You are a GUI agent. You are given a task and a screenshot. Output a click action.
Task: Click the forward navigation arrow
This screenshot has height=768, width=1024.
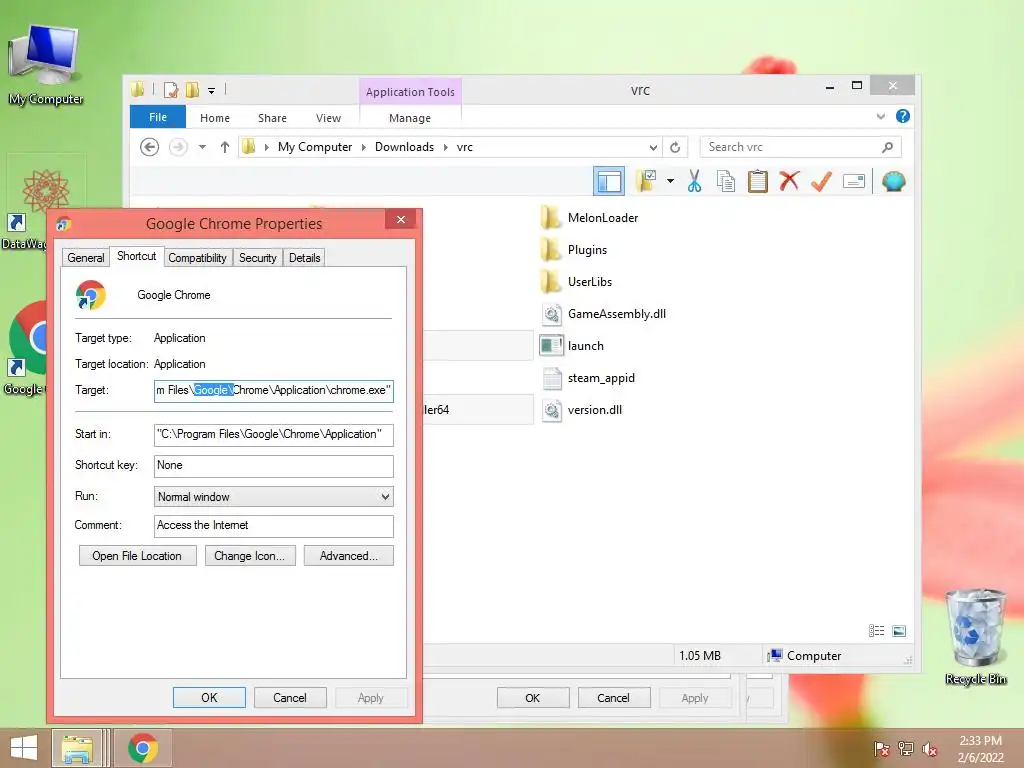pyautogui.click(x=178, y=147)
